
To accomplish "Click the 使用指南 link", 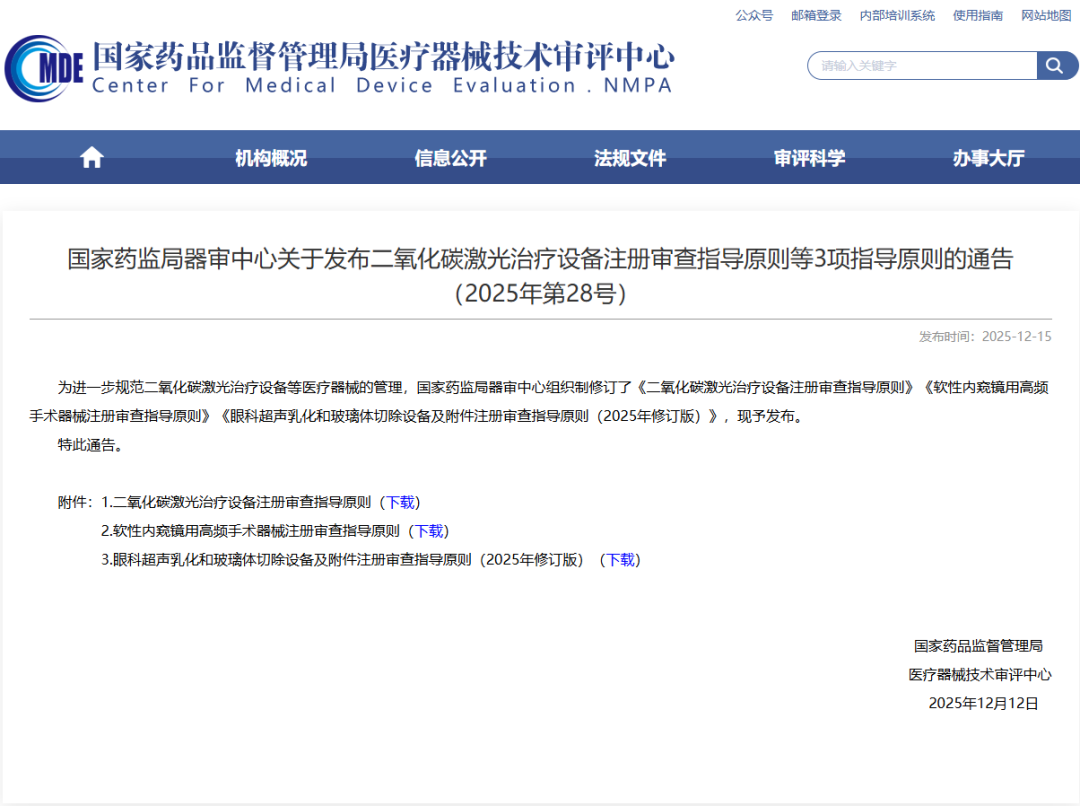I will tap(978, 15).
